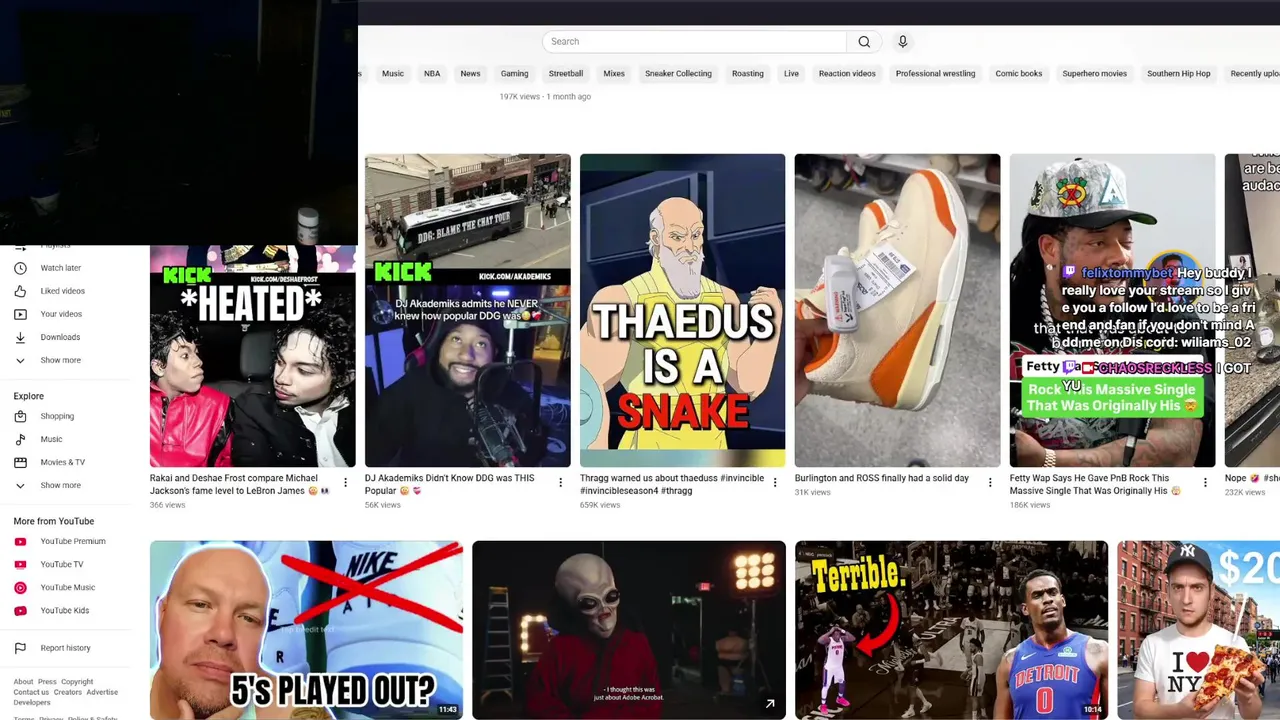Open Downloads in the sidebar
This screenshot has width=1280, height=720.
[x=60, y=337]
